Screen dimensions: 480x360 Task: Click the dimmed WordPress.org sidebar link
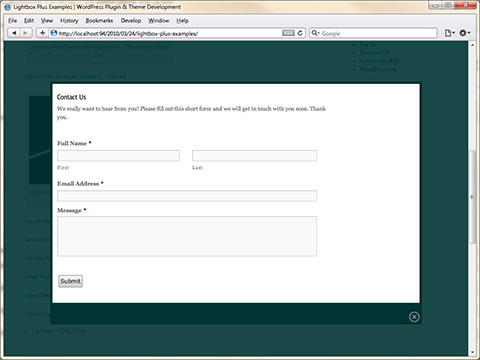coord(378,69)
